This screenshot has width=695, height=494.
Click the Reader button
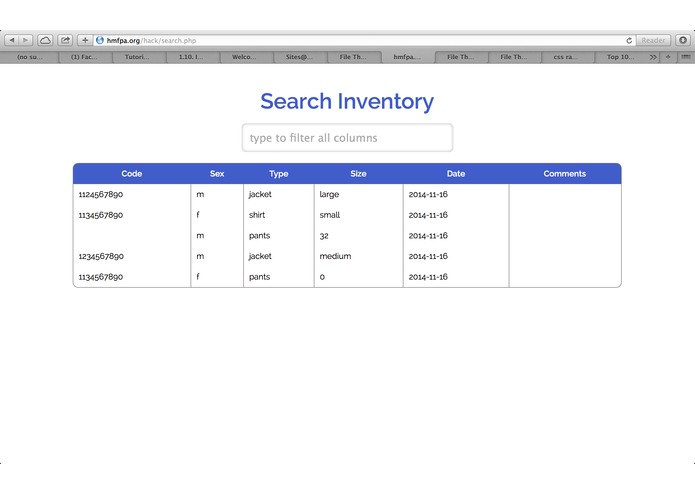coord(653,40)
